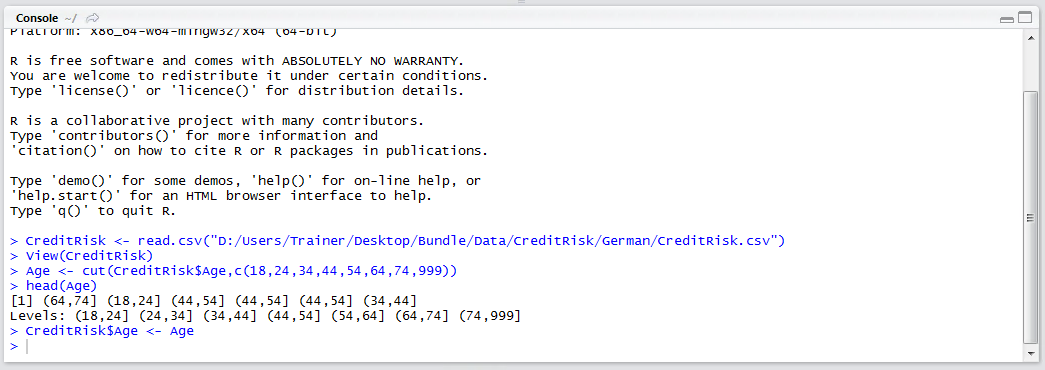1045x370 pixels.
Task: Open the working directory arrow icon
Action: tap(93, 18)
